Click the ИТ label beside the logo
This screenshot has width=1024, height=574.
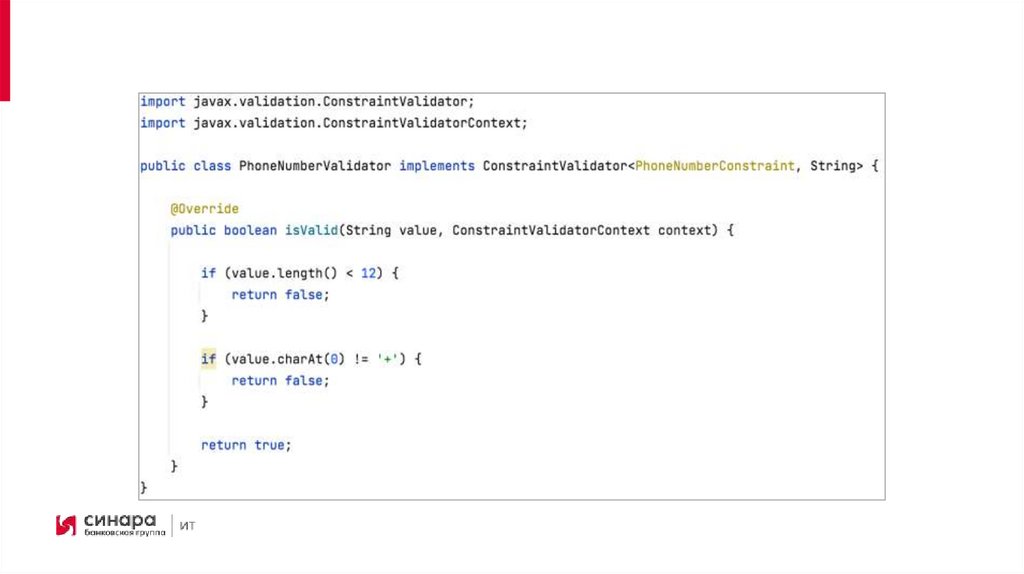[x=188, y=525]
